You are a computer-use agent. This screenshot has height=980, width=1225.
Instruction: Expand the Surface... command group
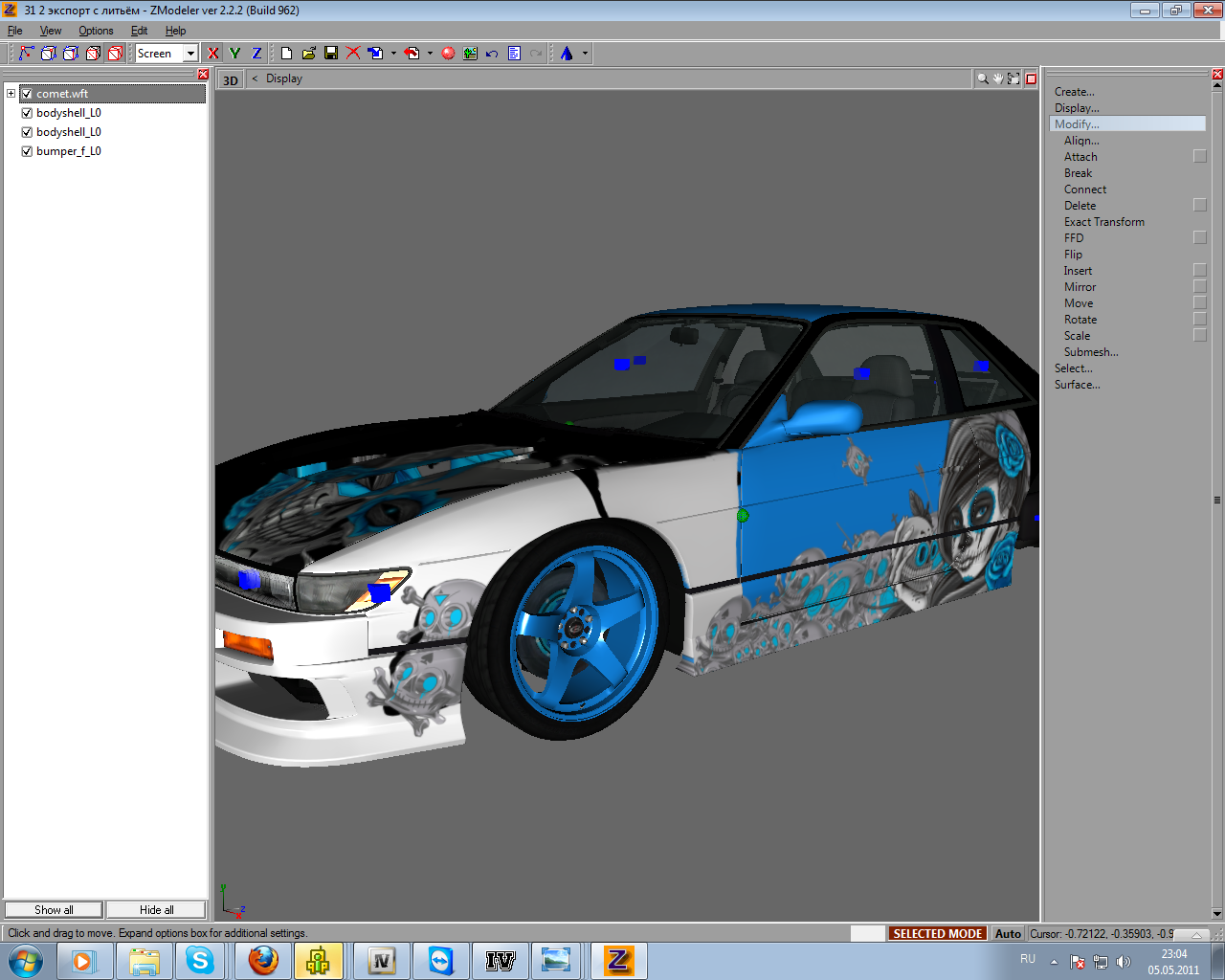click(x=1077, y=385)
